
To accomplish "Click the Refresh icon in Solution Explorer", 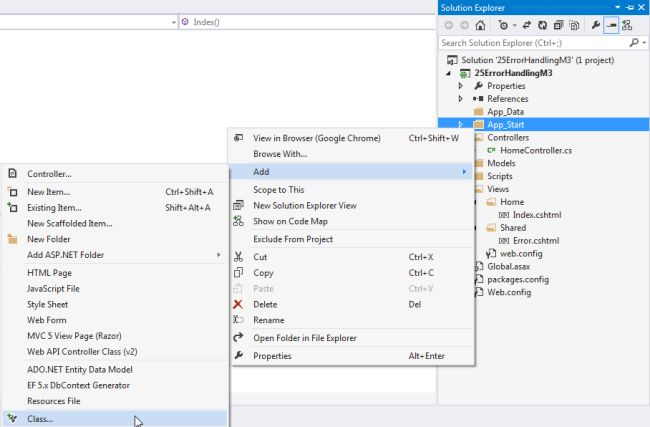I will coord(542,25).
